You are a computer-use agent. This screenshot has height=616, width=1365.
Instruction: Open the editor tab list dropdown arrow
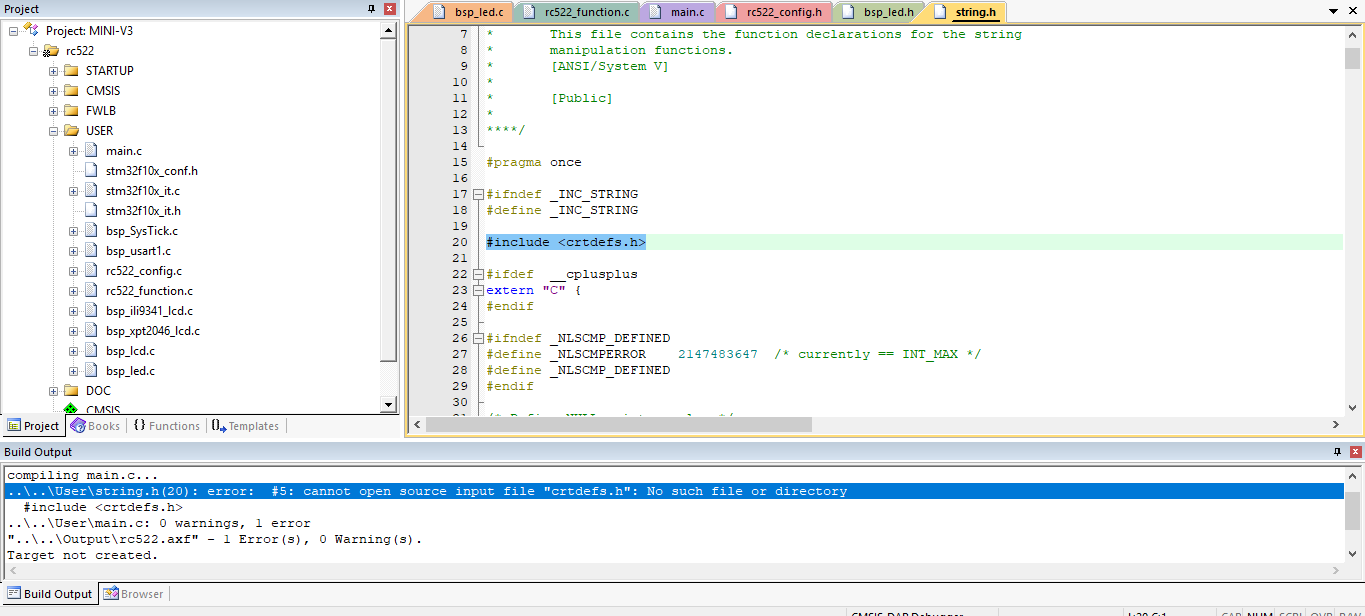click(1333, 11)
